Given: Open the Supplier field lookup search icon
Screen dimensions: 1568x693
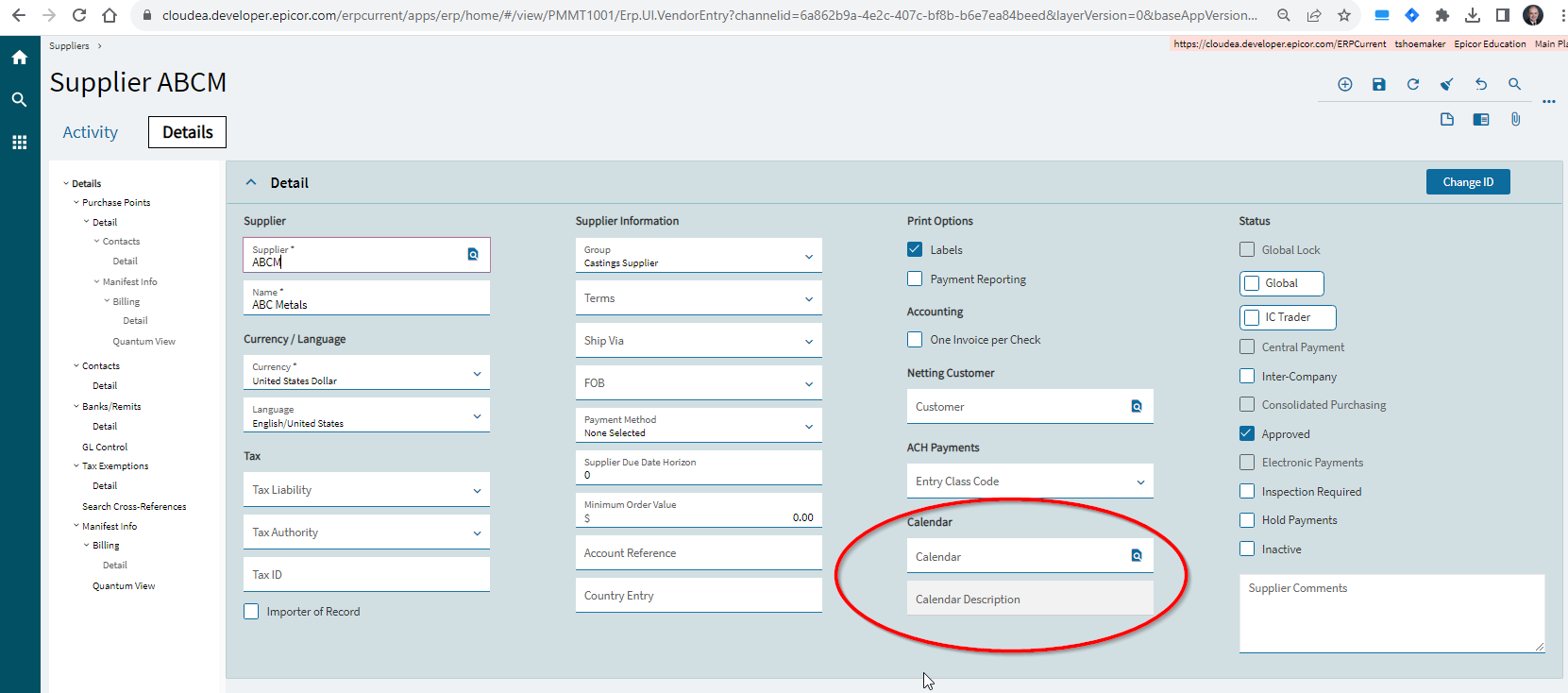Looking at the screenshot, I should pos(473,254).
